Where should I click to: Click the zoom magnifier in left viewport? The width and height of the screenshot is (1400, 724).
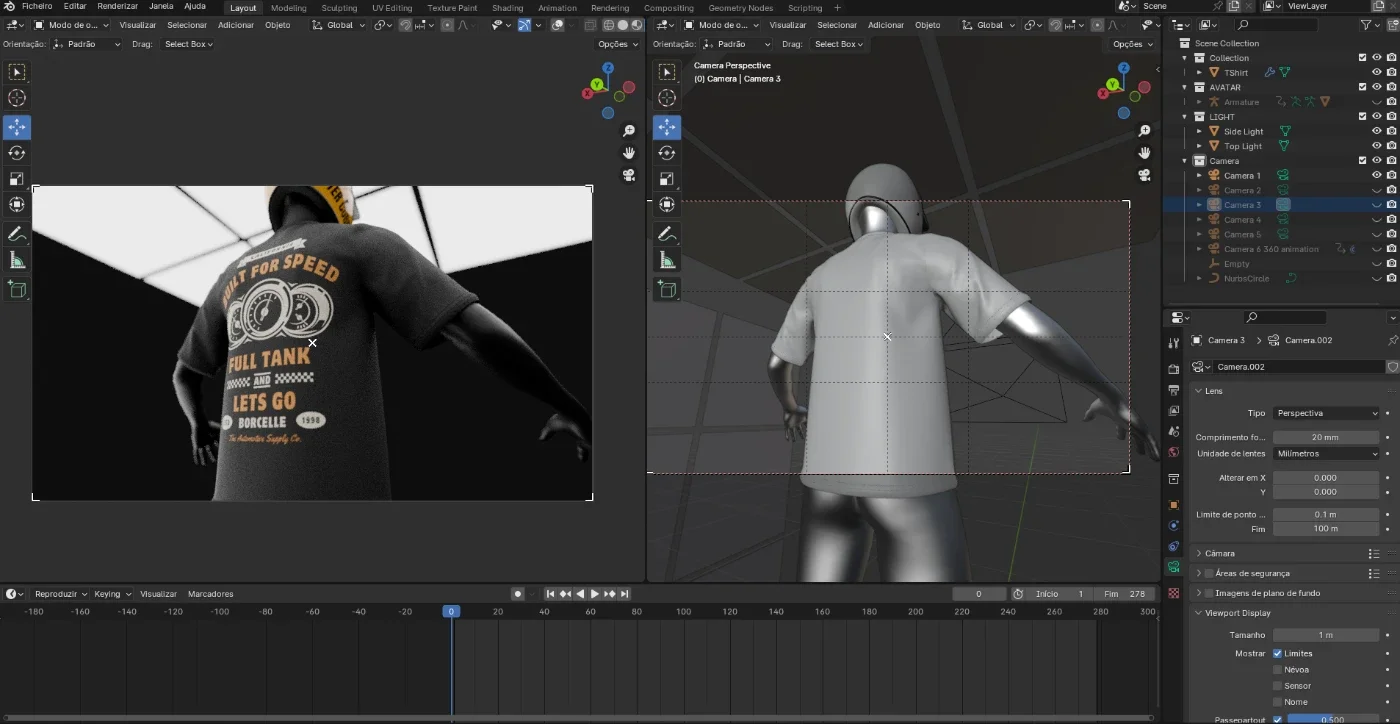point(629,131)
